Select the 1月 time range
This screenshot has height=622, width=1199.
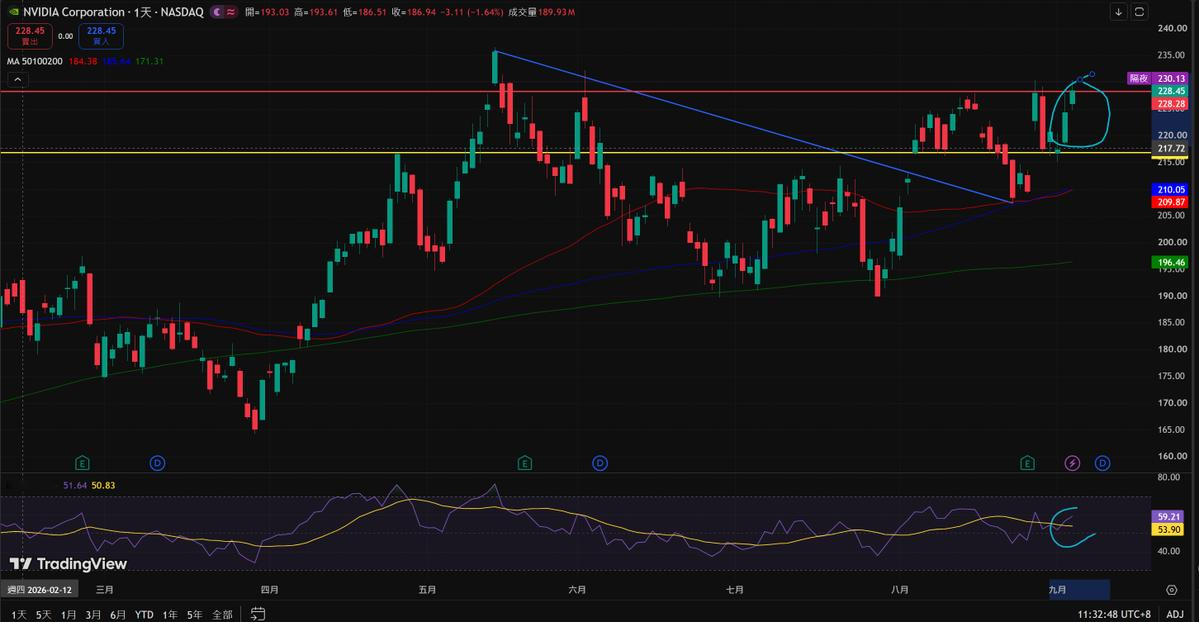(68, 614)
